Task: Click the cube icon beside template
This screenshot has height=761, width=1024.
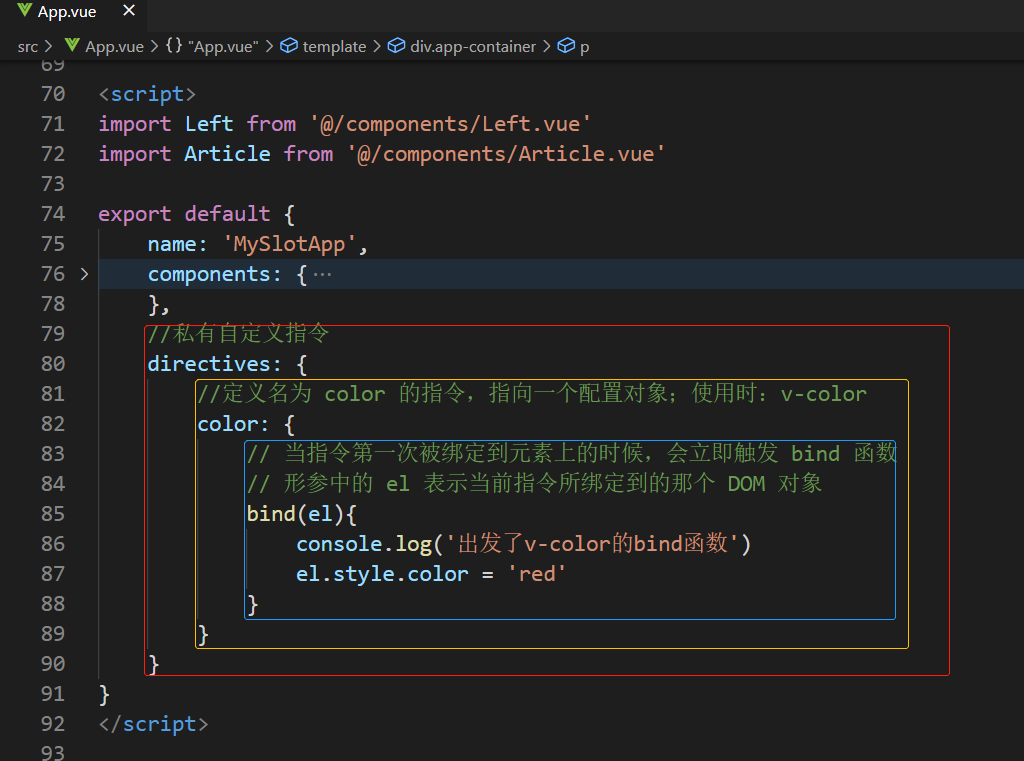Action: (x=289, y=46)
